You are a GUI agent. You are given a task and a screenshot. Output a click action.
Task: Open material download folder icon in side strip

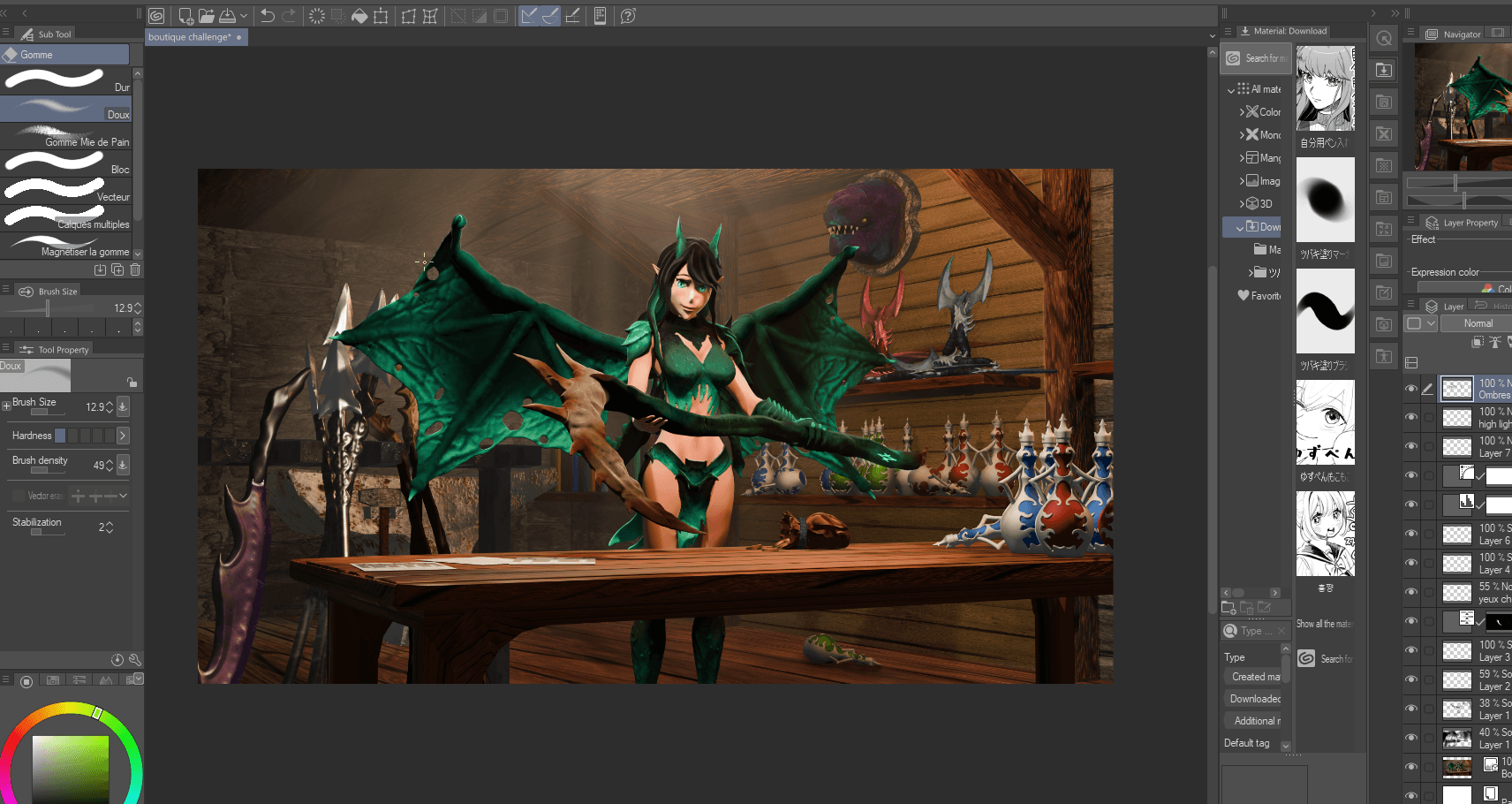[x=1384, y=70]
